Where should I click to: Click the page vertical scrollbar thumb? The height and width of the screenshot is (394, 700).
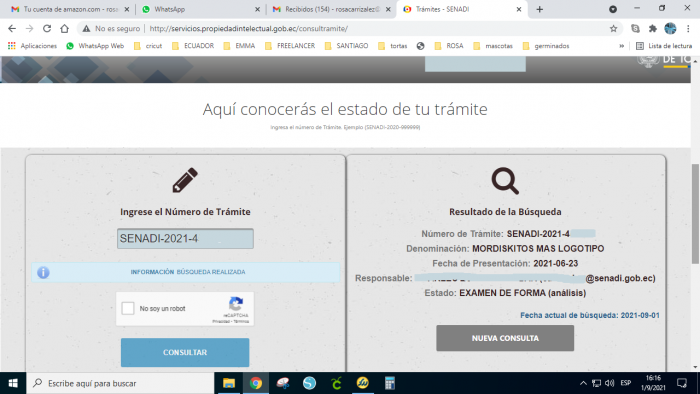[695, 214]
